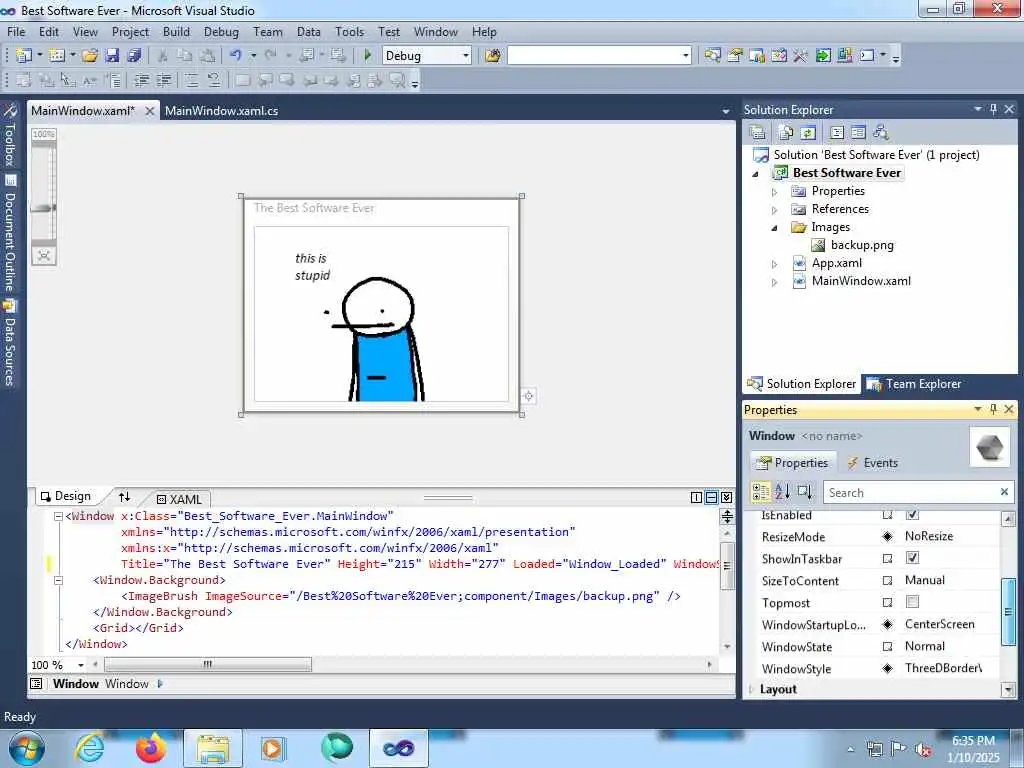Open the Data Sources side panel
This screenshot has height=768, width=1024.
(x=10, y=344)
